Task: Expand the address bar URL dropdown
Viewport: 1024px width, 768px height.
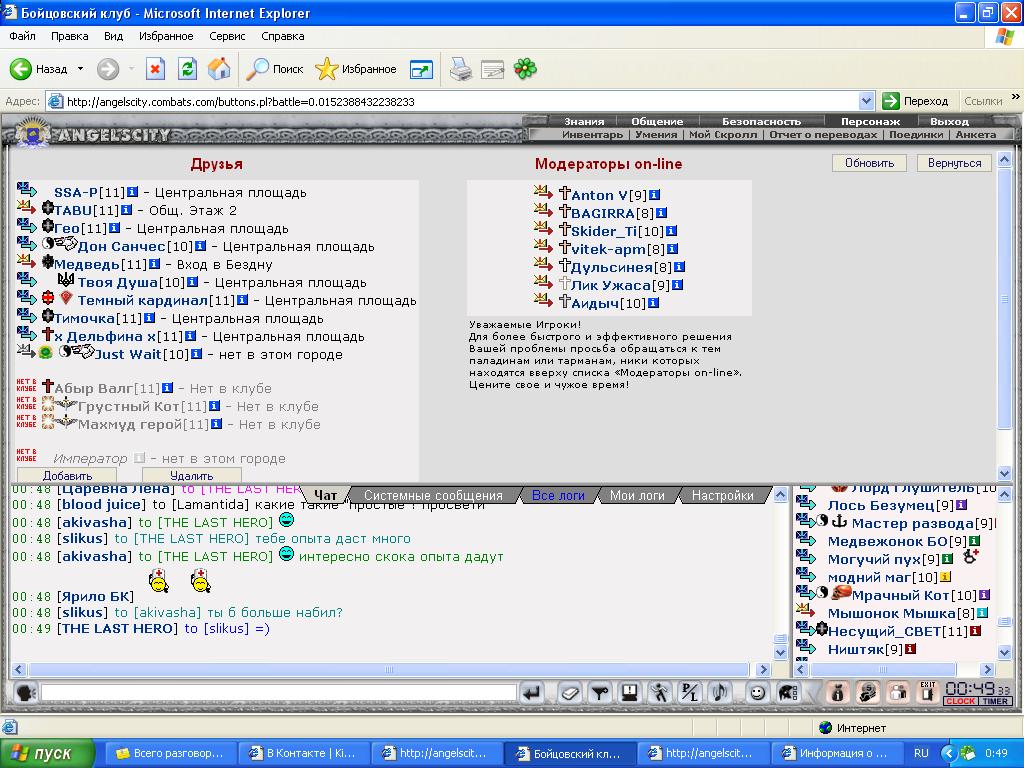Action: pyautogui.click(x=866, y=101)
